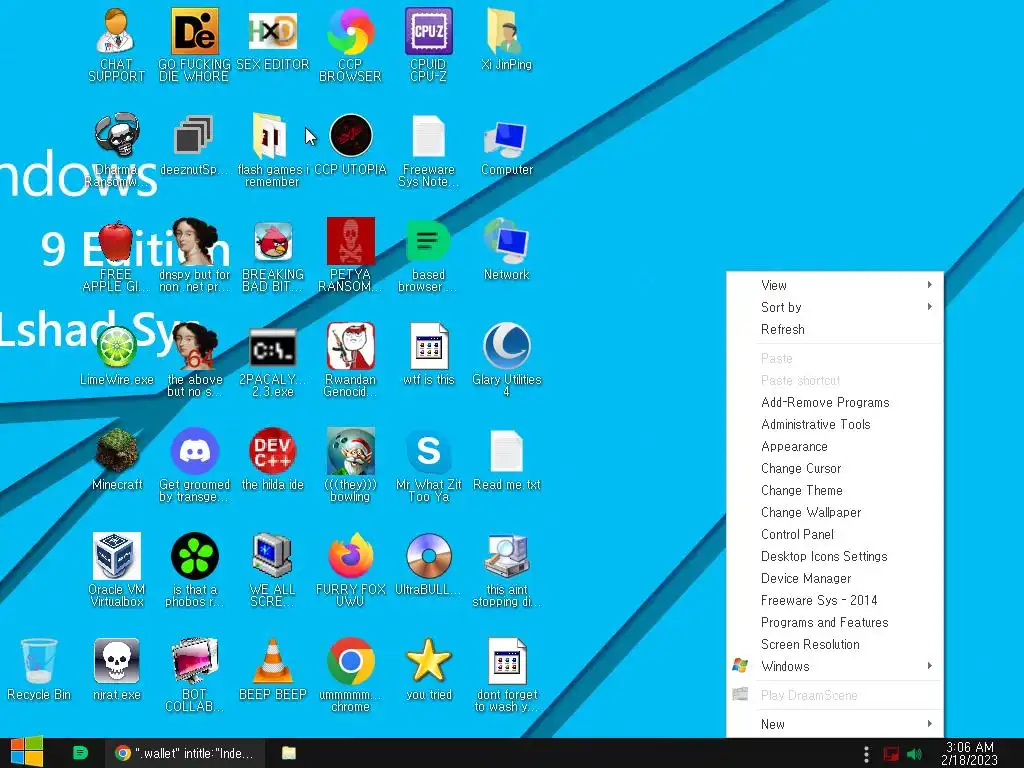Select Desktop Icons Settings entry

click(835, 557)
